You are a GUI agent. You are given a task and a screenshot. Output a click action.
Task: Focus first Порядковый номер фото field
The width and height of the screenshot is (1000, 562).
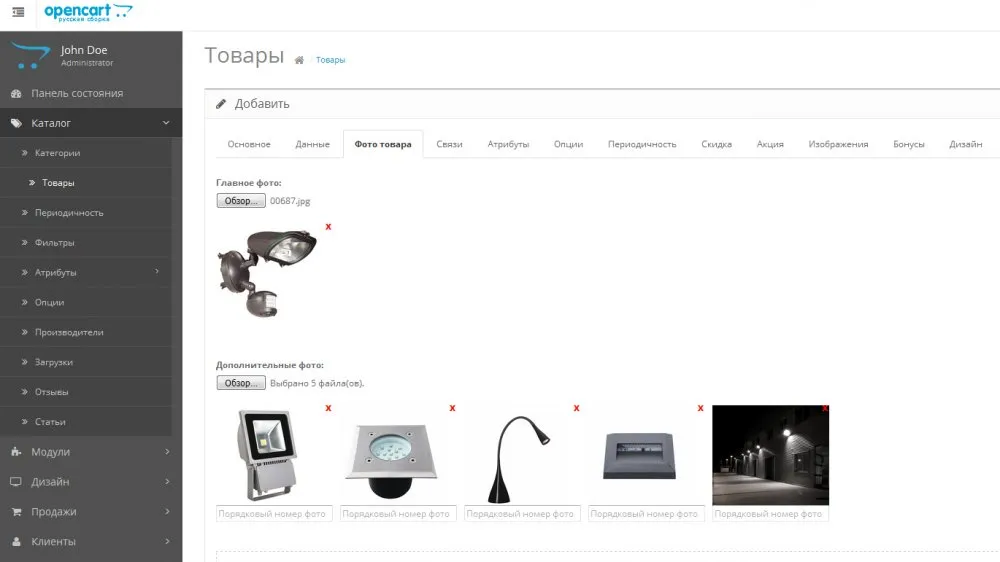point(274,514)
